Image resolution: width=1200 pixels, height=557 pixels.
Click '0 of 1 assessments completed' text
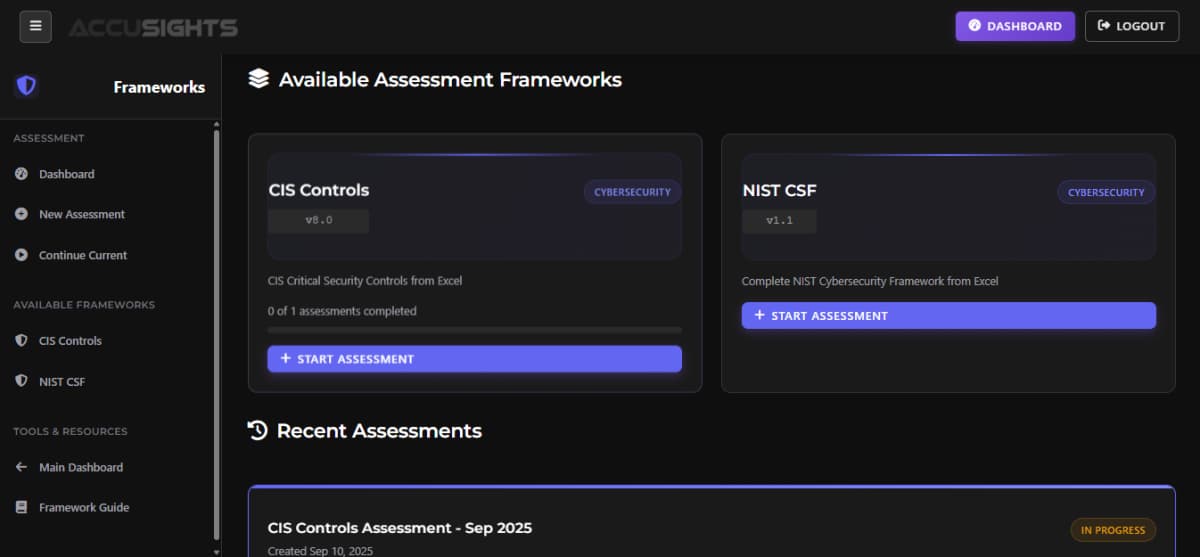coord(342,311)
